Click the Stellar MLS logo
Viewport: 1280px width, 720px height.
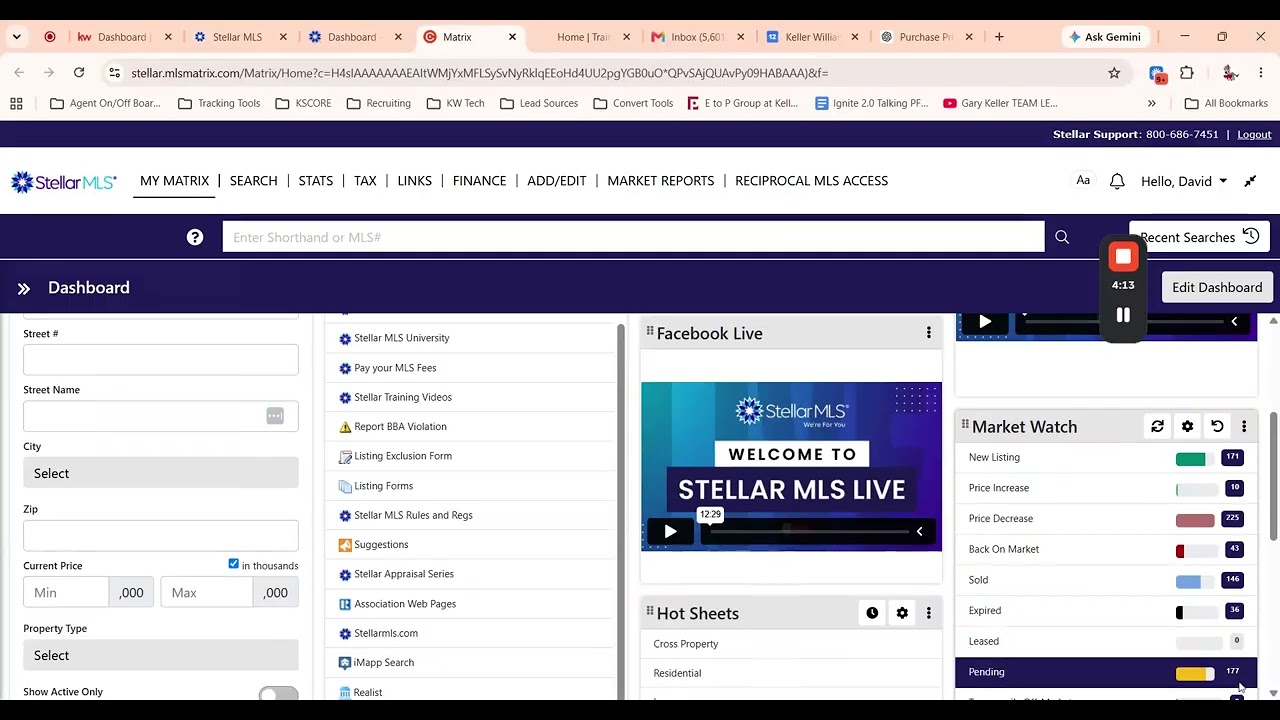[x=64, y=182]
